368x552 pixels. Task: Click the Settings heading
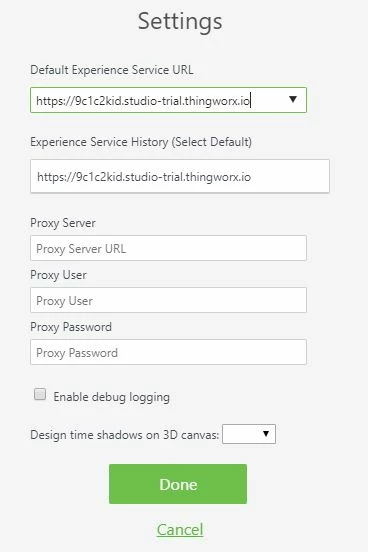click(x=180, y=21)
